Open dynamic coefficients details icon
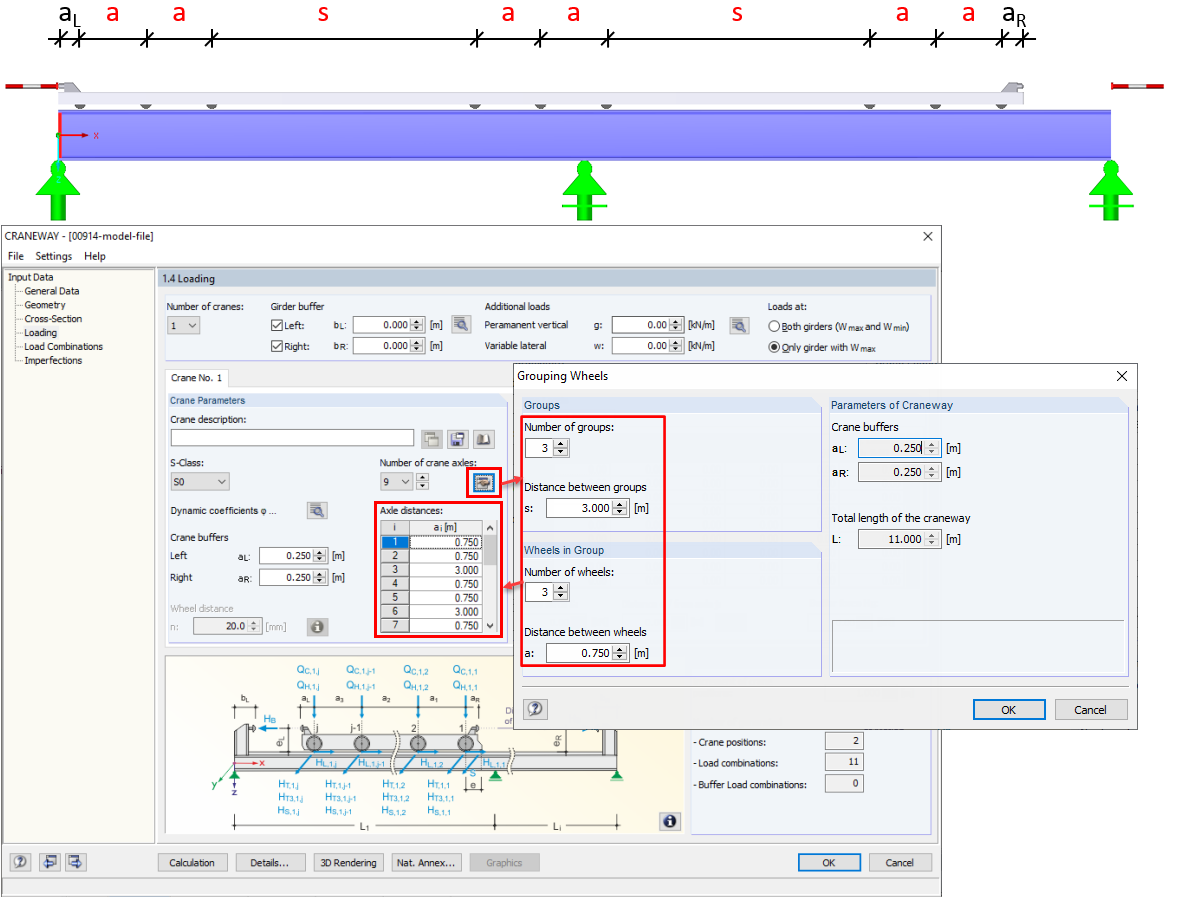The image size is (1200, 900). [x=317, y=510]
